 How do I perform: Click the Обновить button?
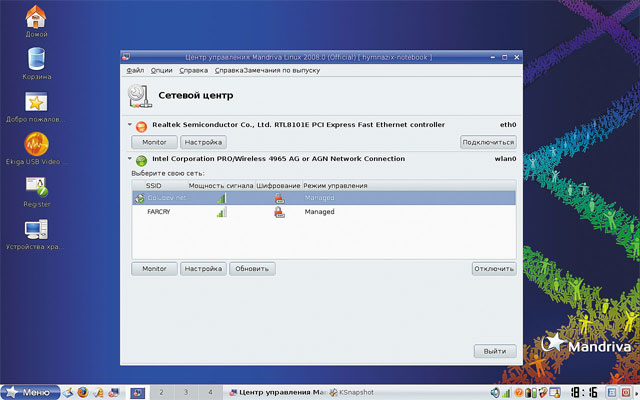pos(252,269)
